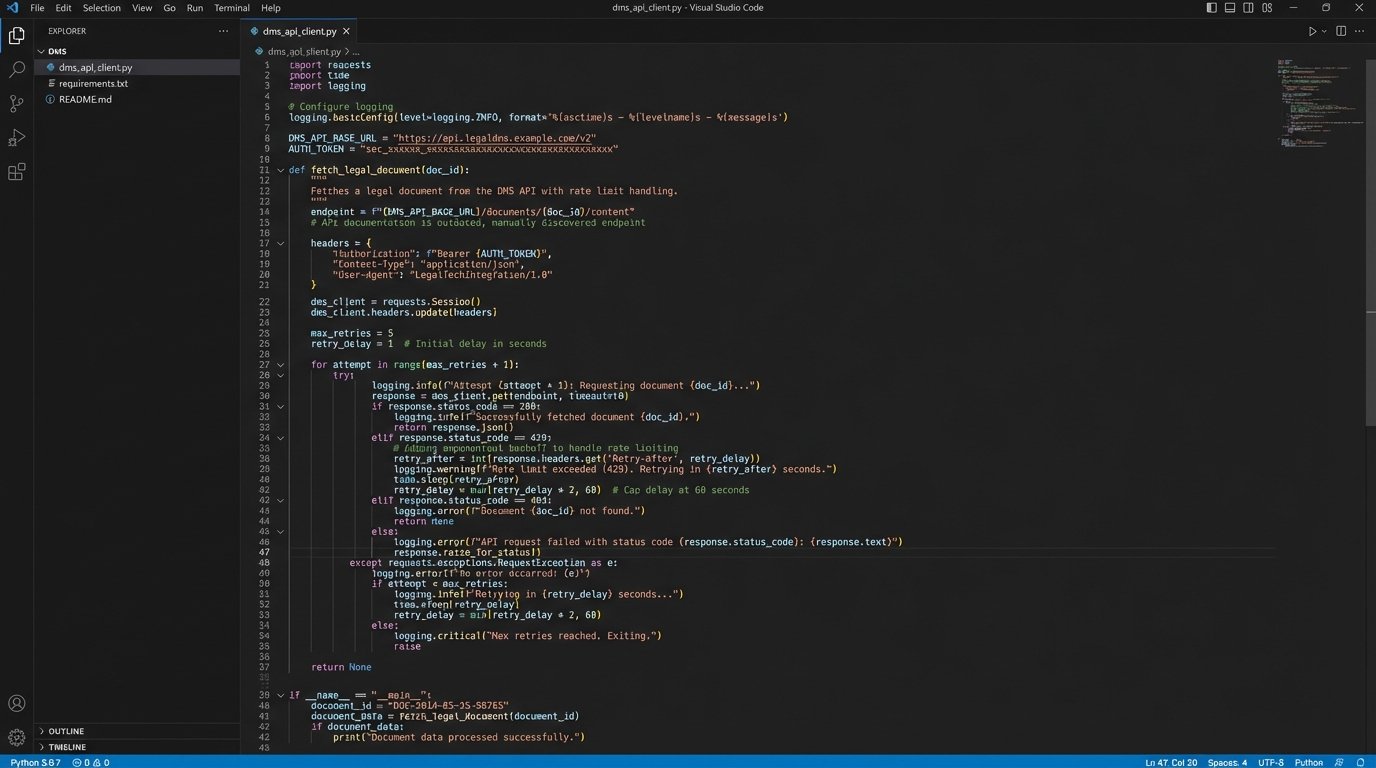This screenshot has height=768, width=1376.
Task: Open the Search view in activity bar
Action: click(17, 70)
